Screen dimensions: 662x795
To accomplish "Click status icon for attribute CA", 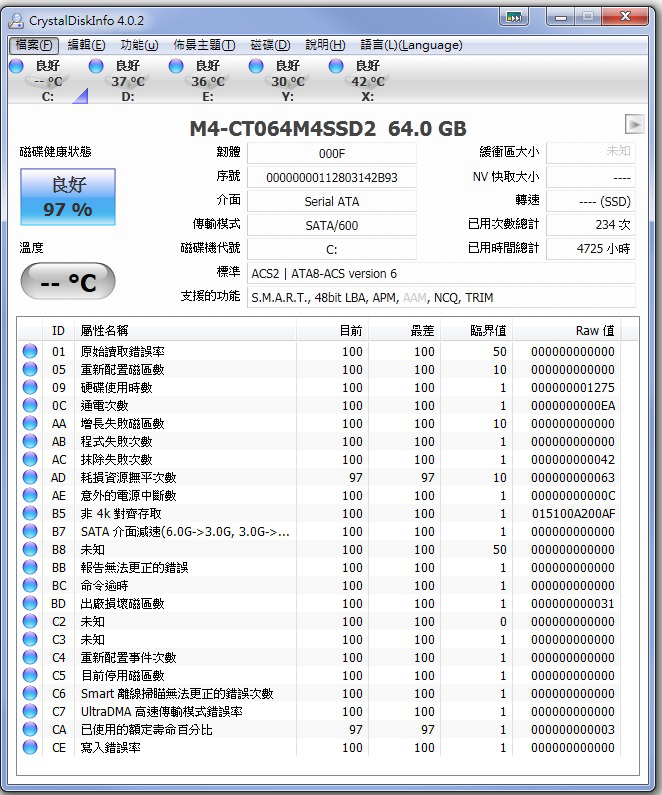I will coord(30,729).
